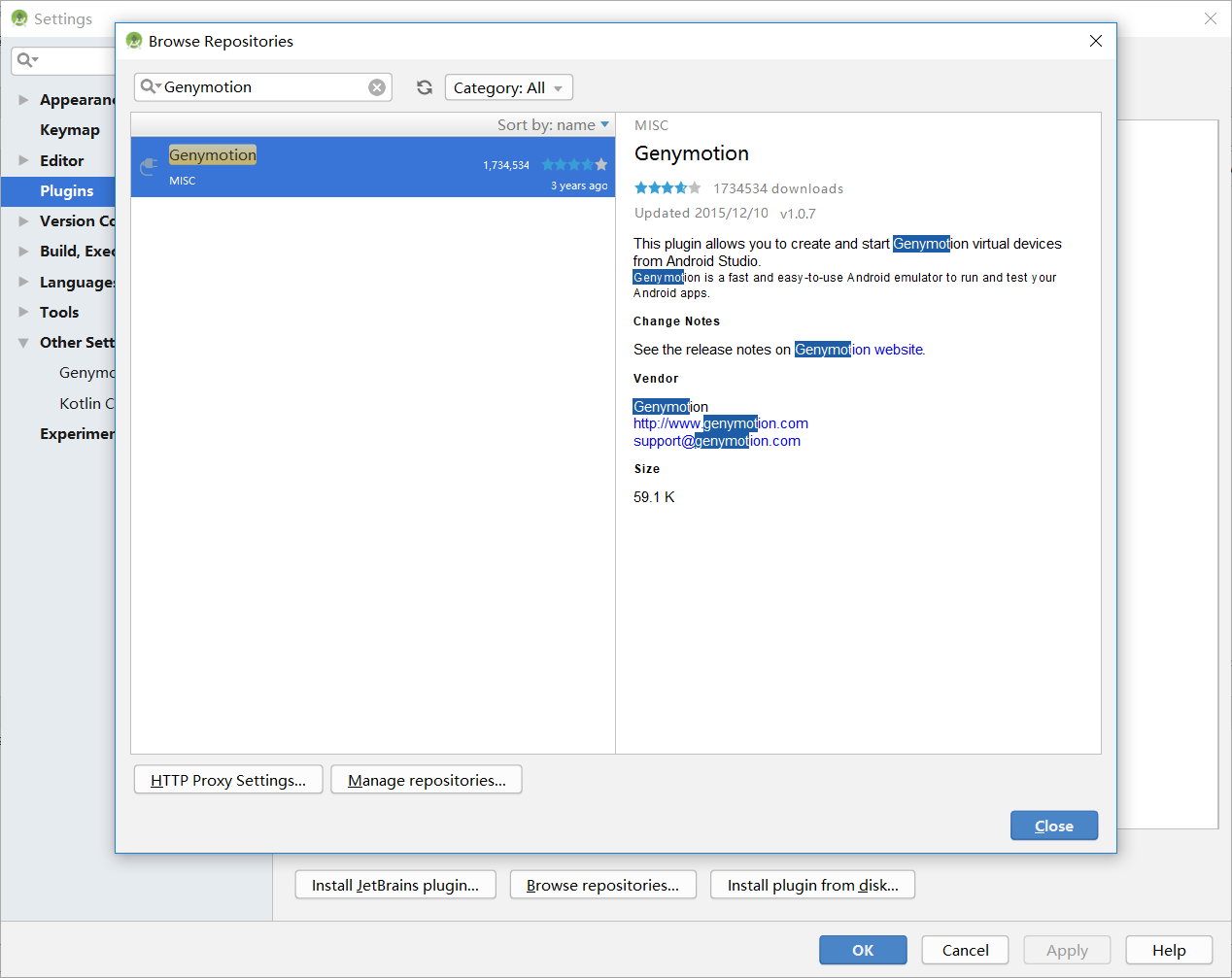Reload the plugin repository list
Screen dimensions: 1232x978
[x=425, y=87]
